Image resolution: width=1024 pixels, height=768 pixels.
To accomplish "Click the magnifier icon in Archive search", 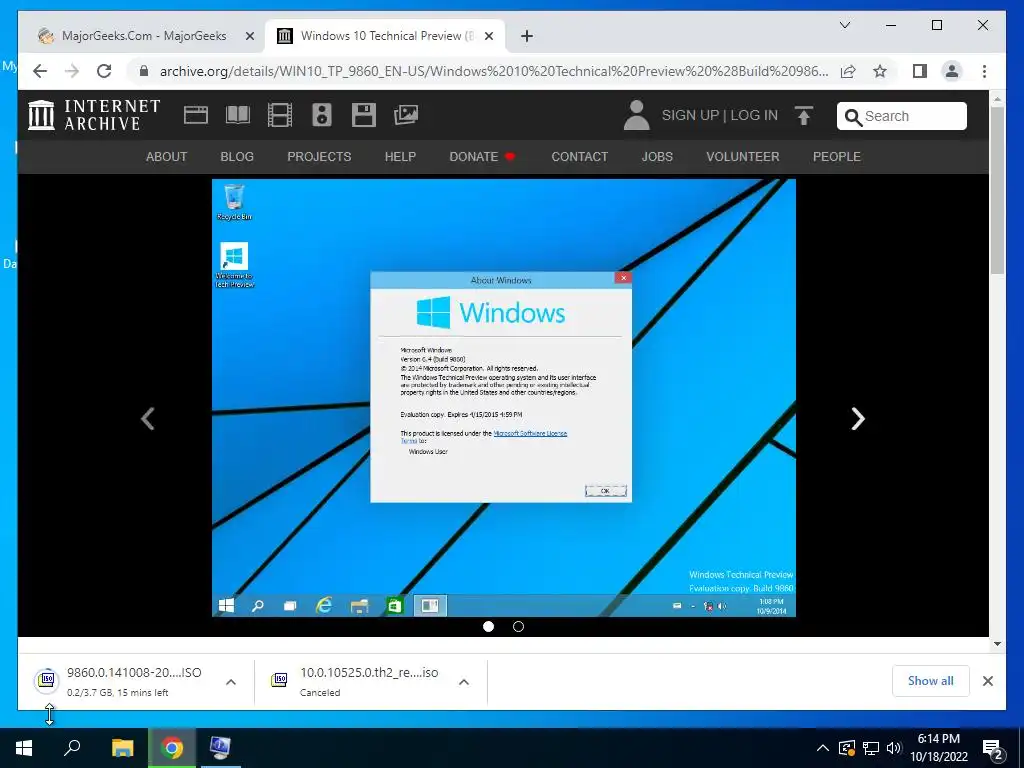I will tap(853, 117).
